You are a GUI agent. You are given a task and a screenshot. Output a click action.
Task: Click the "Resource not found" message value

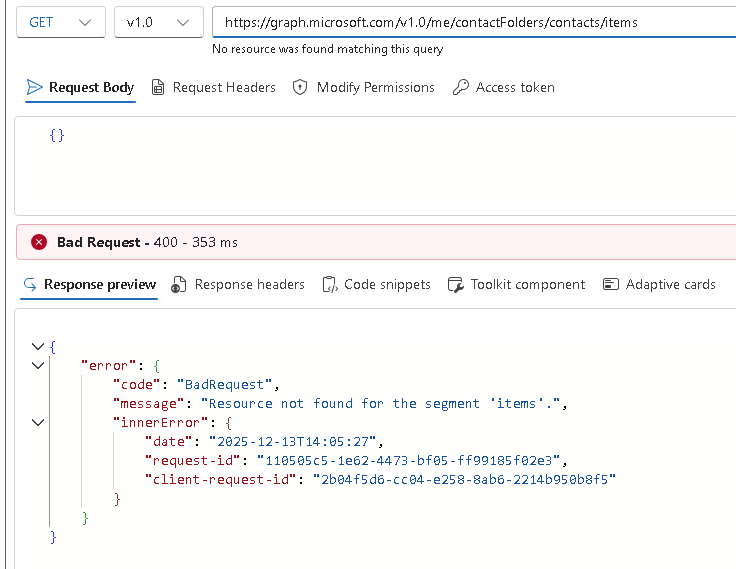381,404
